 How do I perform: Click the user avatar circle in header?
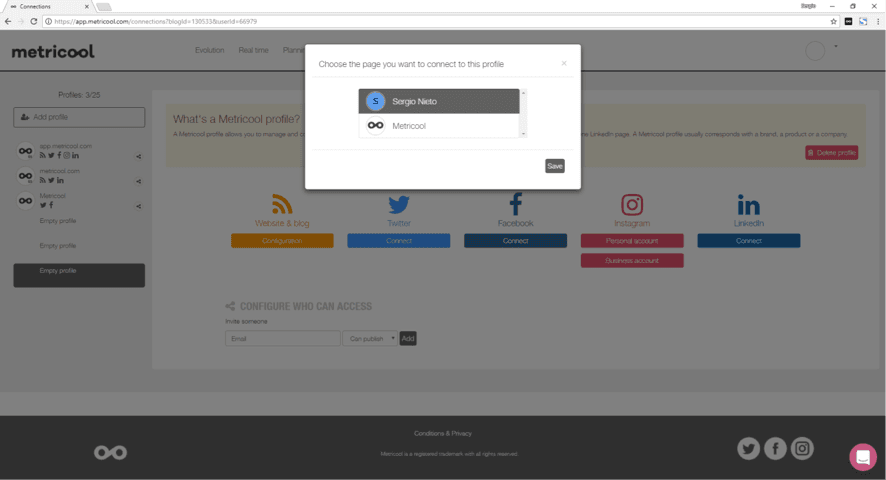click(815, 51)
